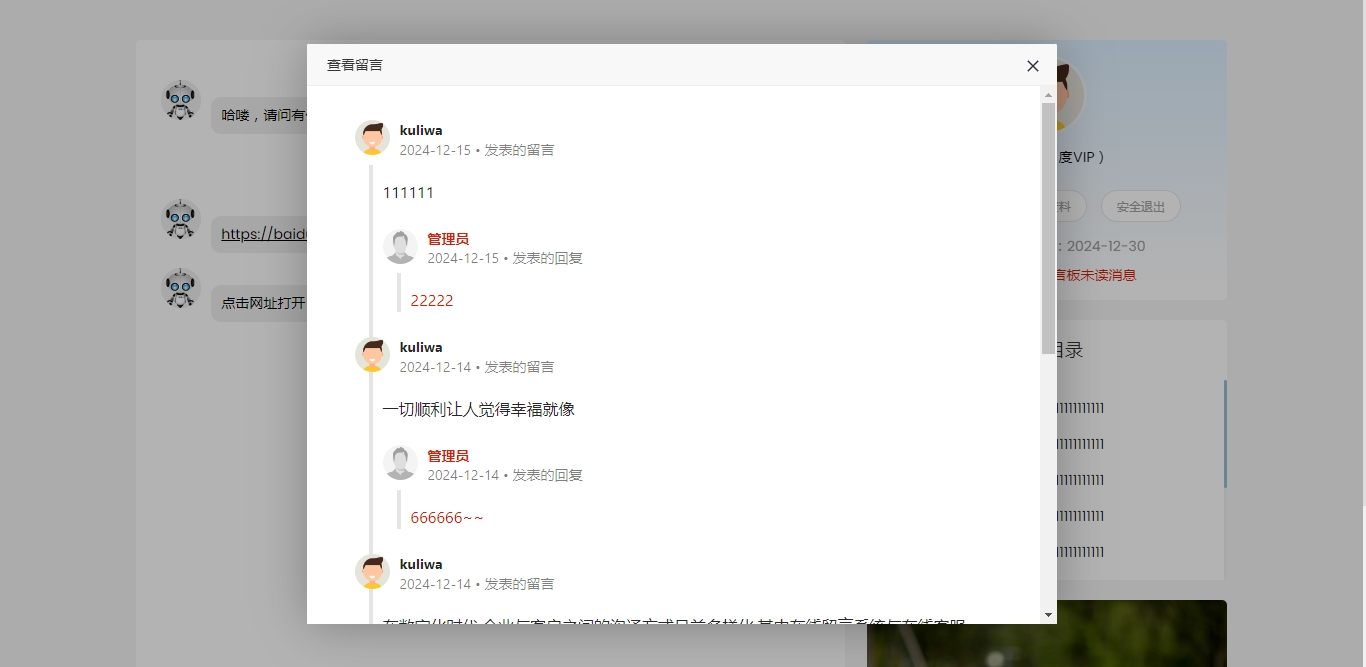This screenshot has height=667, width=1366.
Task: Click the dialog scrollbar's up arrow
Action: (x=1048, y=95)
